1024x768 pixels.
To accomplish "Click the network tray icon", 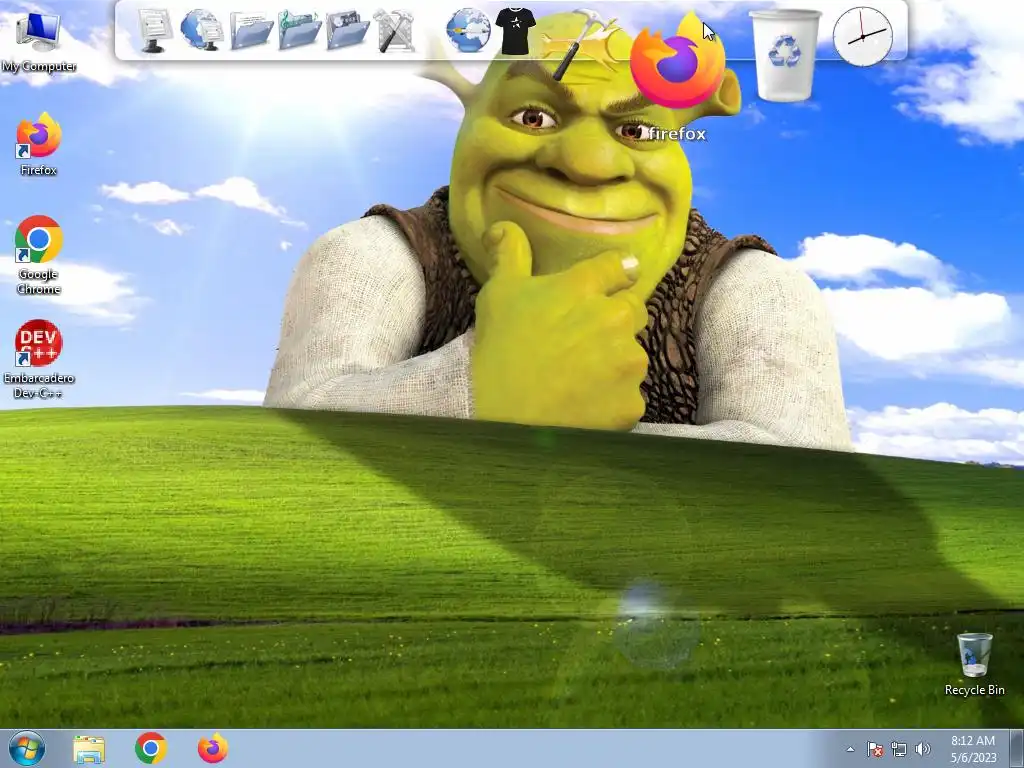I will 899,749.
